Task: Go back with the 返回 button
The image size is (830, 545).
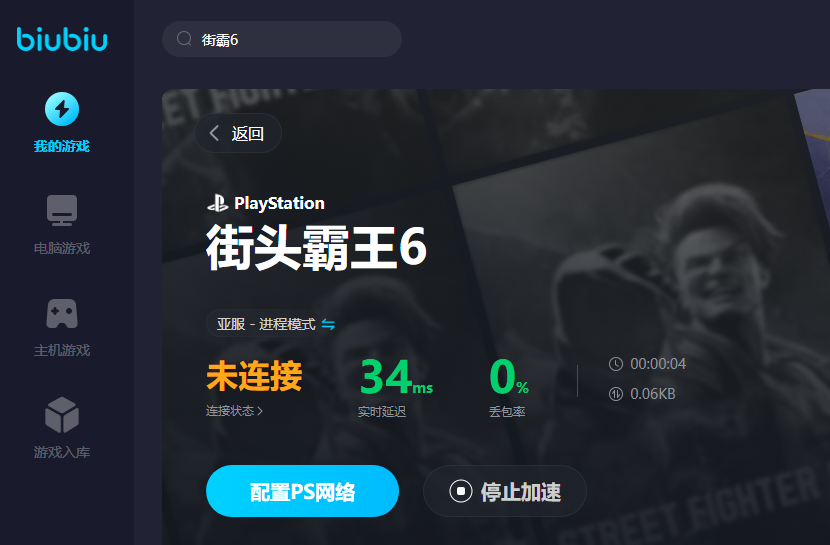Action: [238, 133]
